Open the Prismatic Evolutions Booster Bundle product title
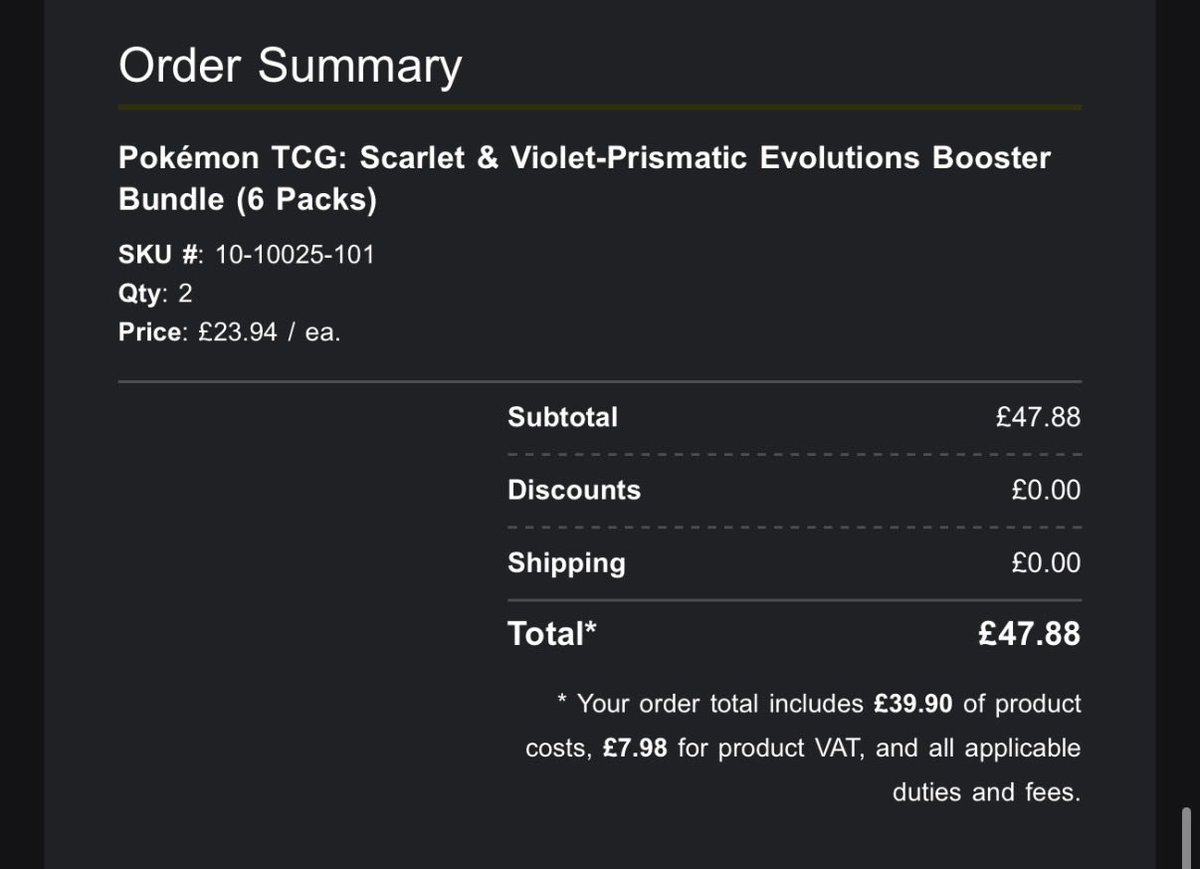The image size is (1200, 869). pyautogui.click(x=584, y=179)
